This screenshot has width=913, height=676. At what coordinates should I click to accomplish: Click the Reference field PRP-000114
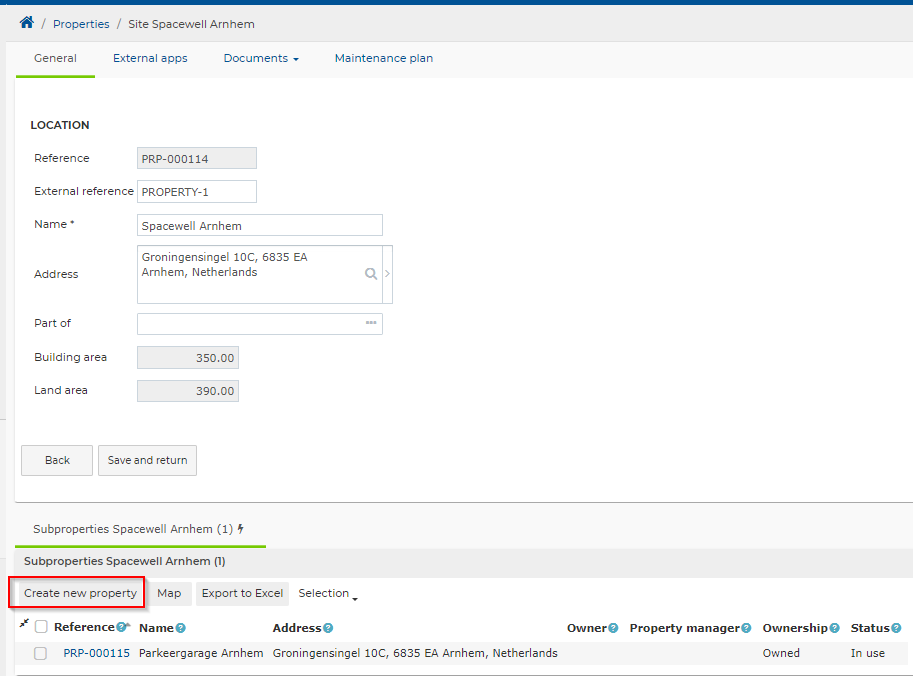[197, 158]
